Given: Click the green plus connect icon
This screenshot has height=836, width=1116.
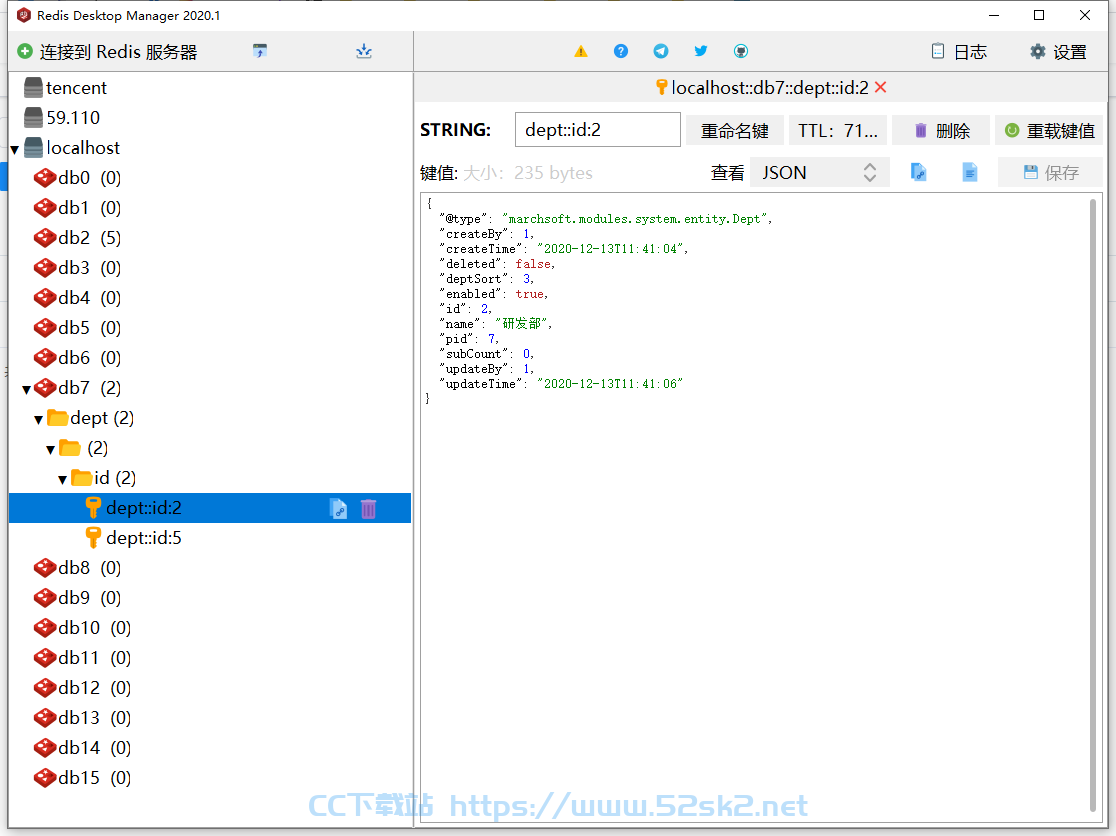Looking at the screenshot, I should coord(25,51).
